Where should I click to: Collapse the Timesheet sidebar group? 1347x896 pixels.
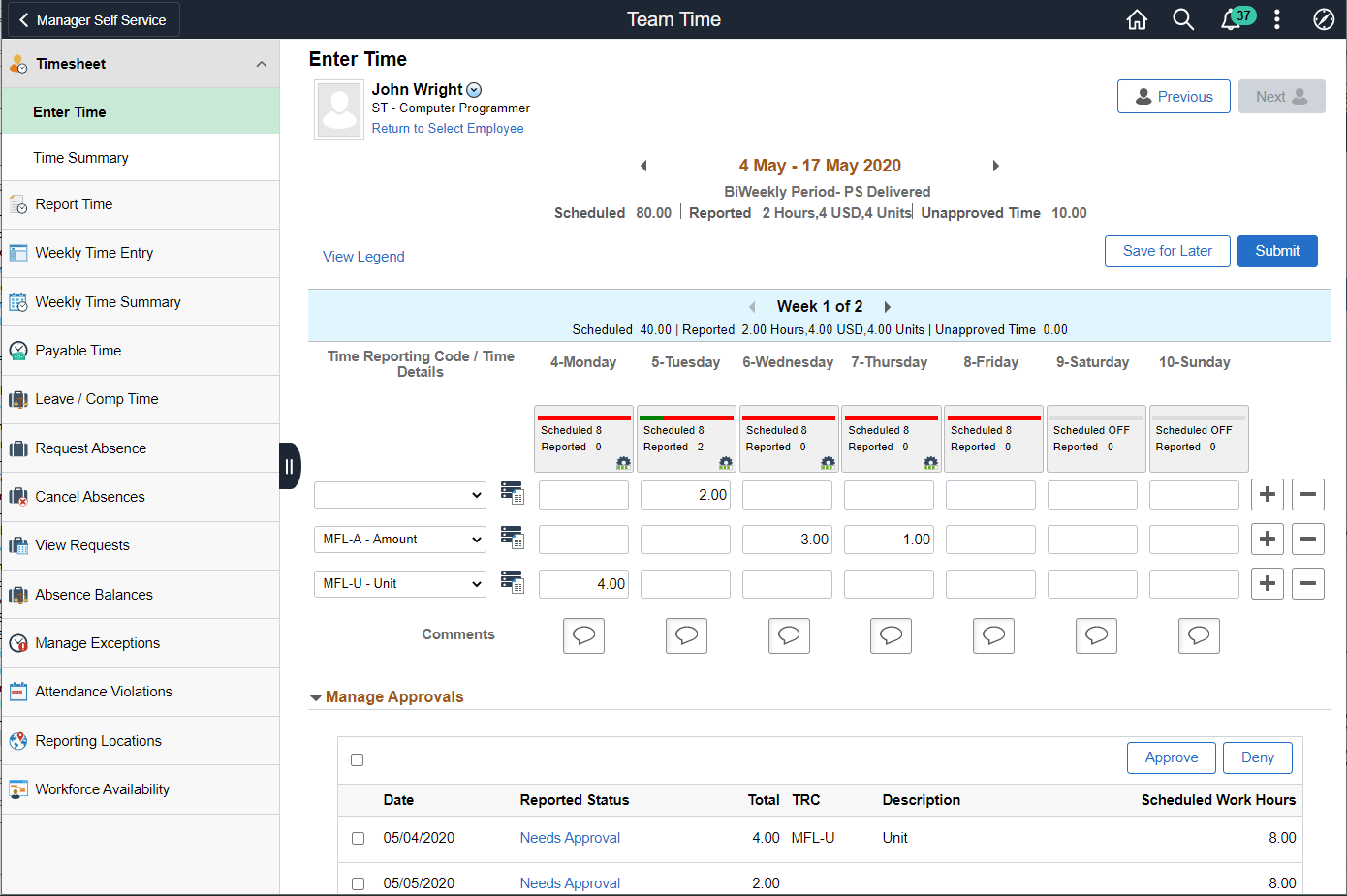[x=261, y=64]
